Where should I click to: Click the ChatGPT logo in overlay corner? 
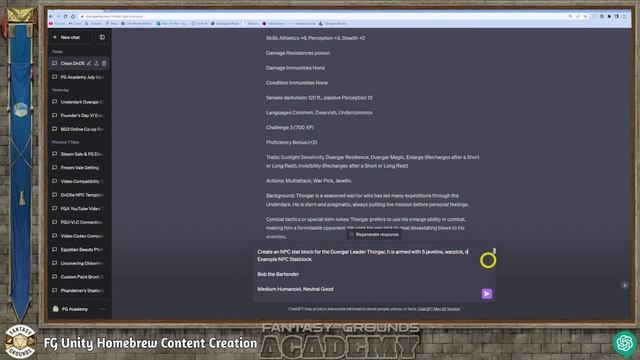pos(624,343)
